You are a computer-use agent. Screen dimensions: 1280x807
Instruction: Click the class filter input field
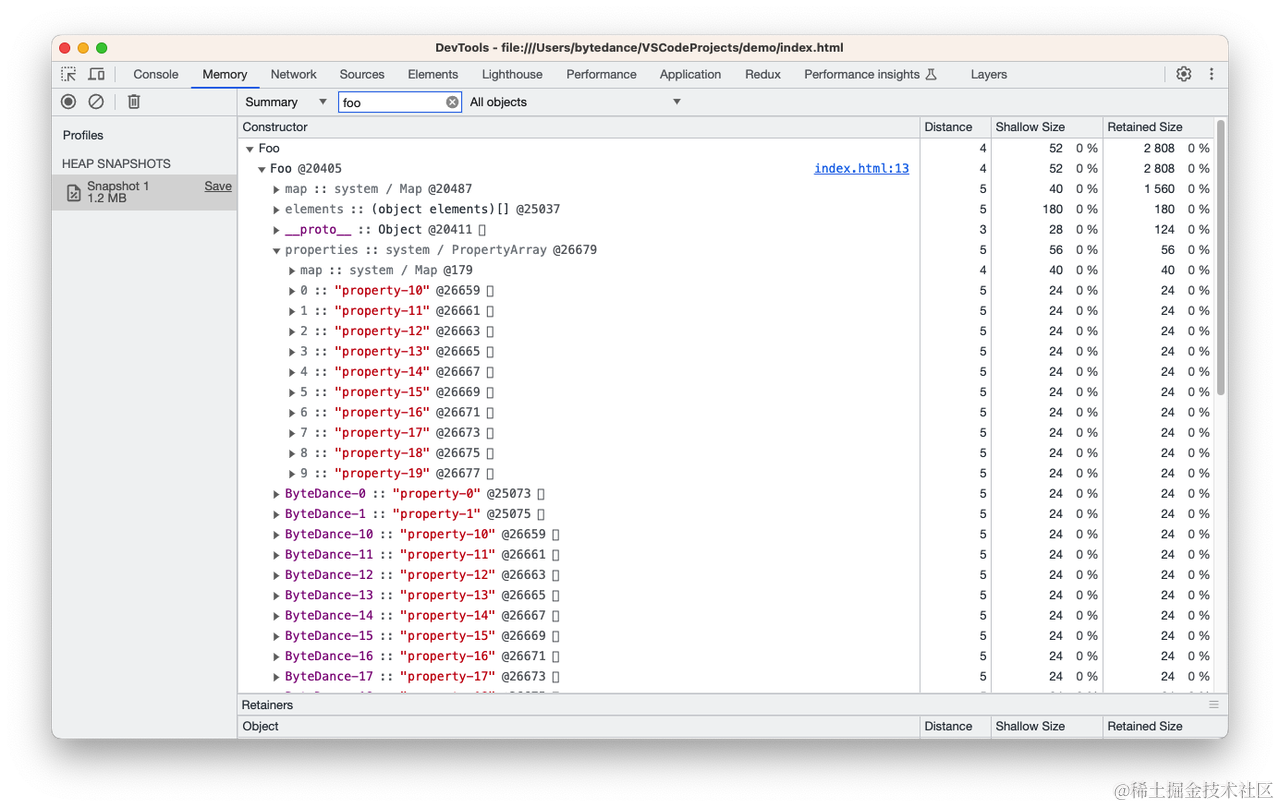tap(392, 102)
